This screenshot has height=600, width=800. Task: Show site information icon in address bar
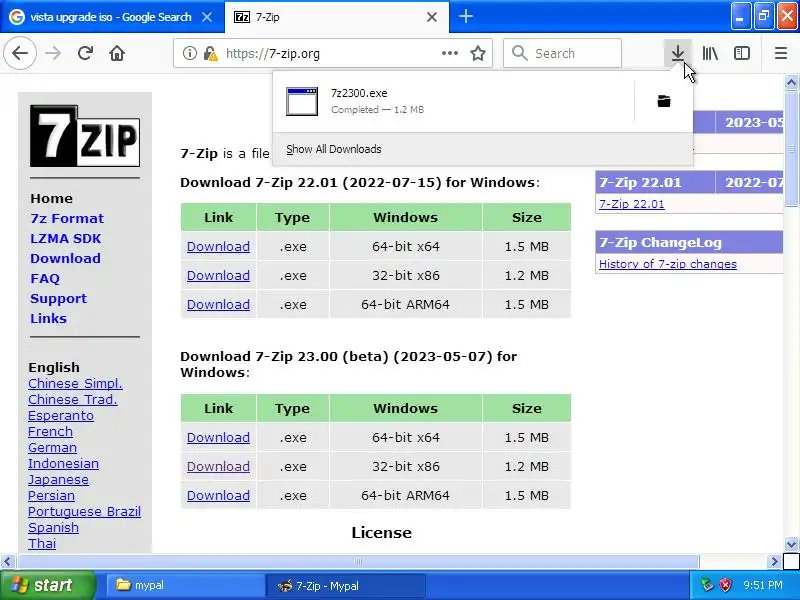pyautogui.click(x=189, y=53)
